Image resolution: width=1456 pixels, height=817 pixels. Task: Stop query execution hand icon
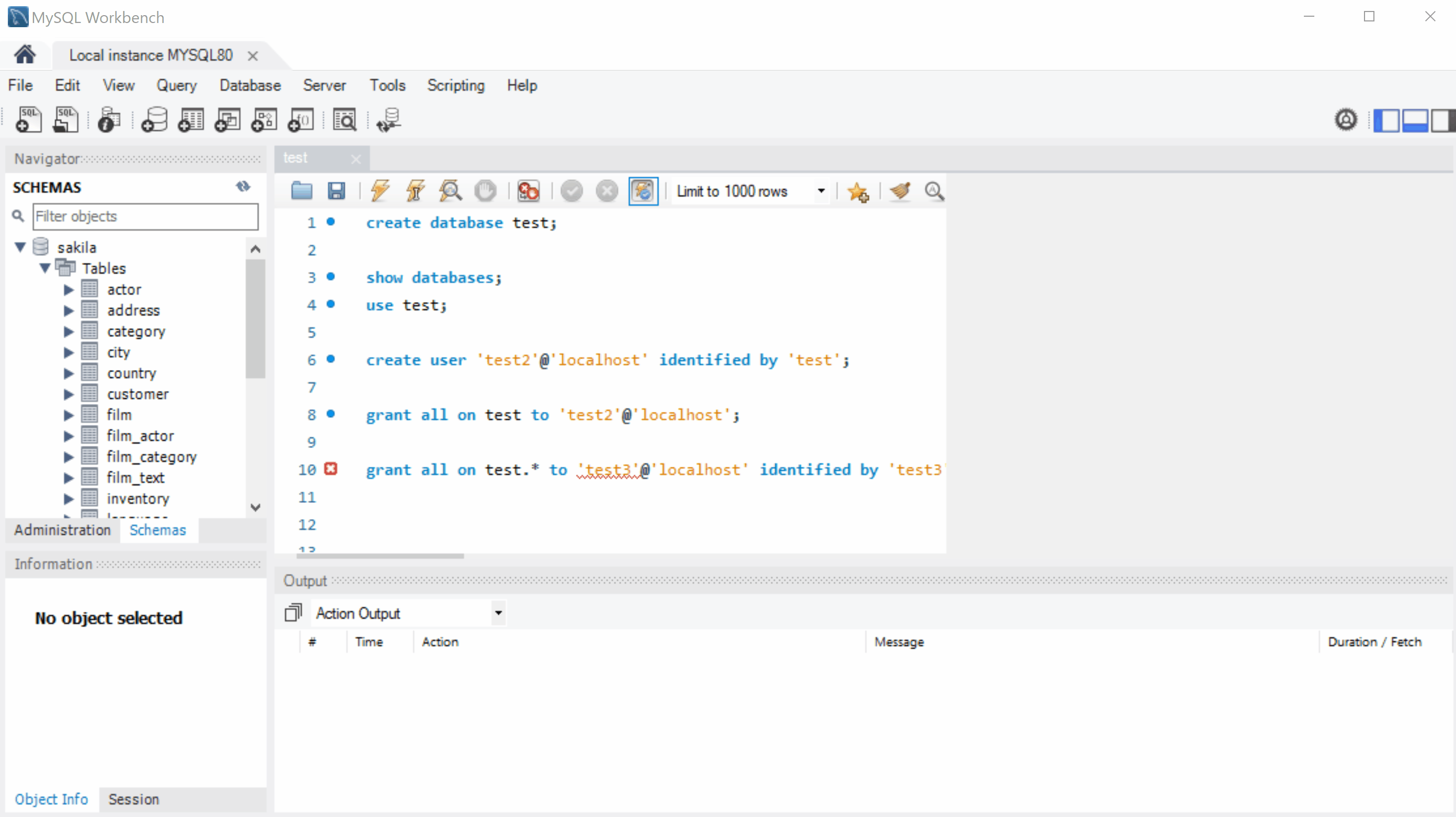tap(485, 191)
